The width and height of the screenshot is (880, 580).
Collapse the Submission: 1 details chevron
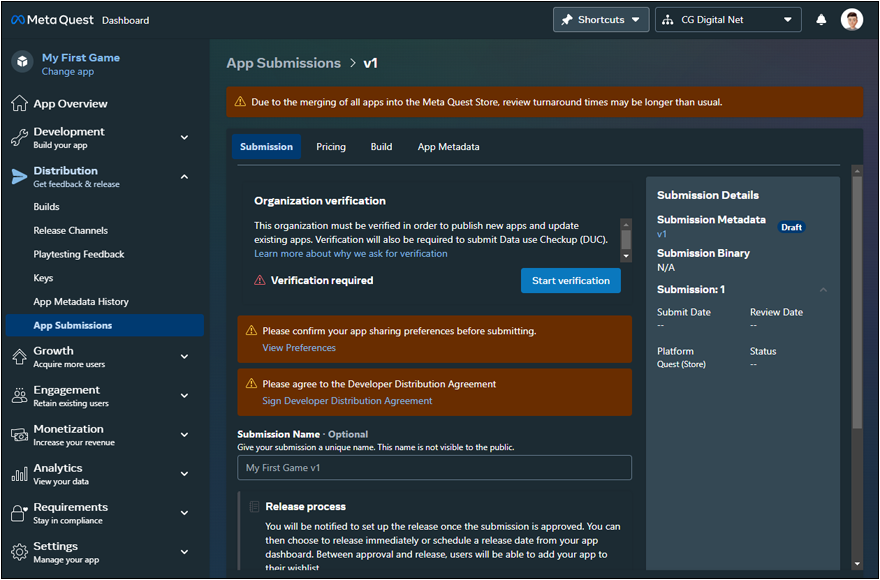click(x=823, y=290)
